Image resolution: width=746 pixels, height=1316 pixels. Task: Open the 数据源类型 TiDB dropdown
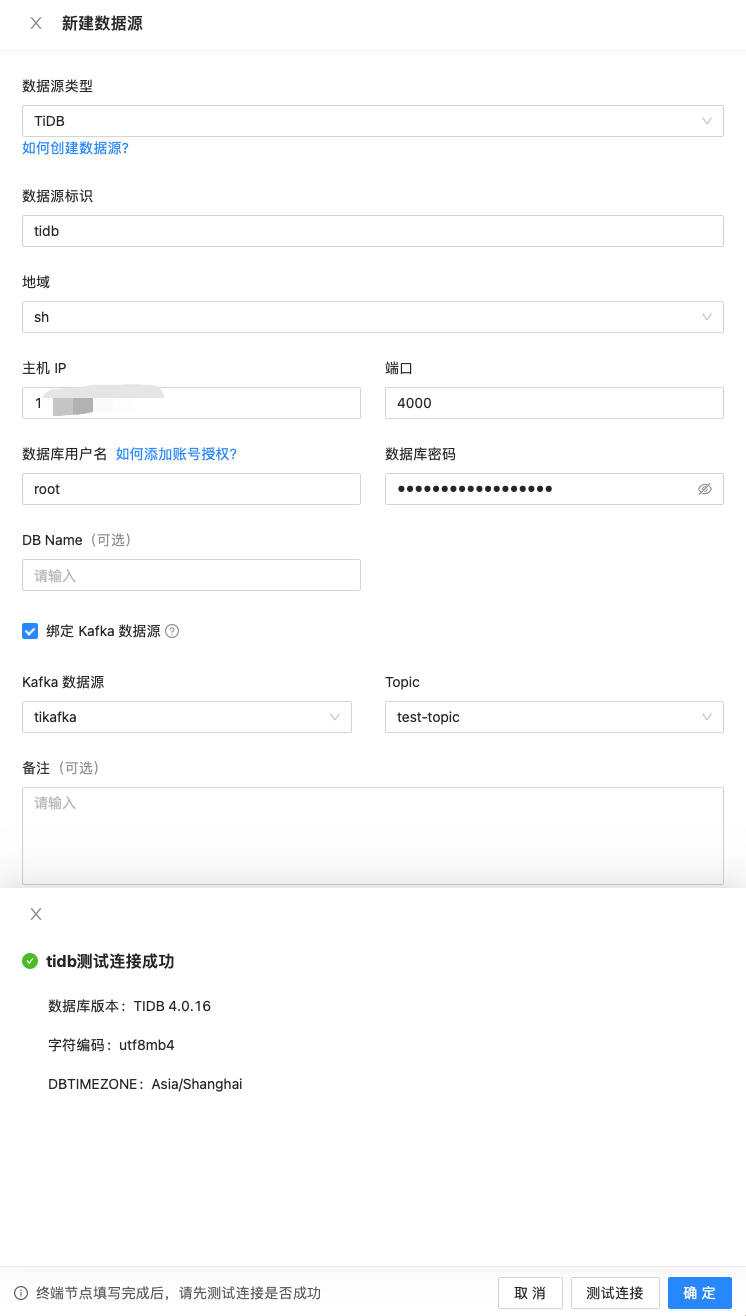click(373, 121)
